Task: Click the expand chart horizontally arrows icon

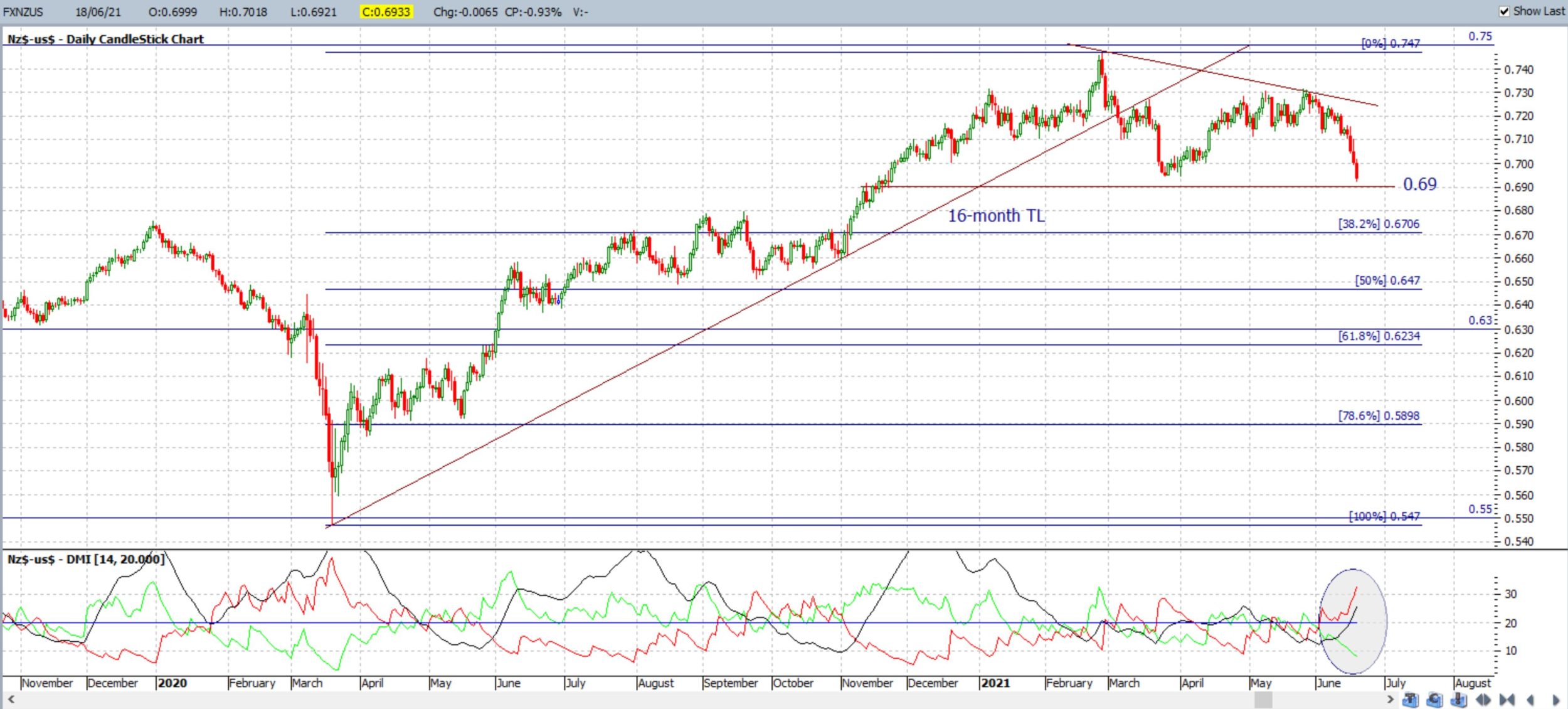Action: (x=1483, y=700)
